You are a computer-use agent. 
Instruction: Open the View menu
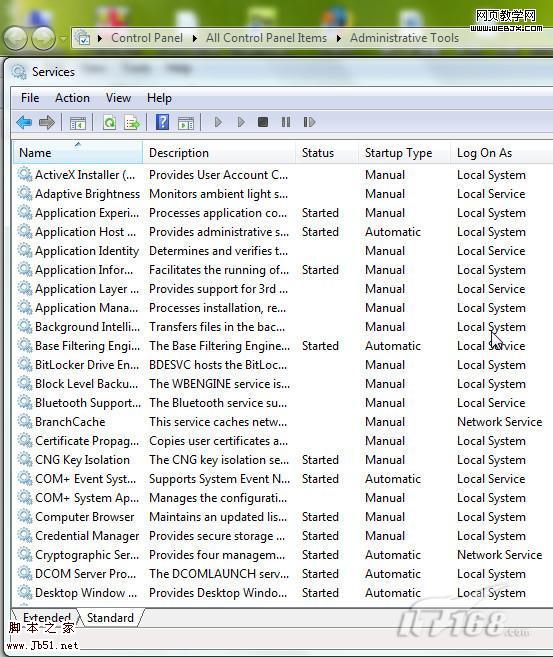click(118, 98)
